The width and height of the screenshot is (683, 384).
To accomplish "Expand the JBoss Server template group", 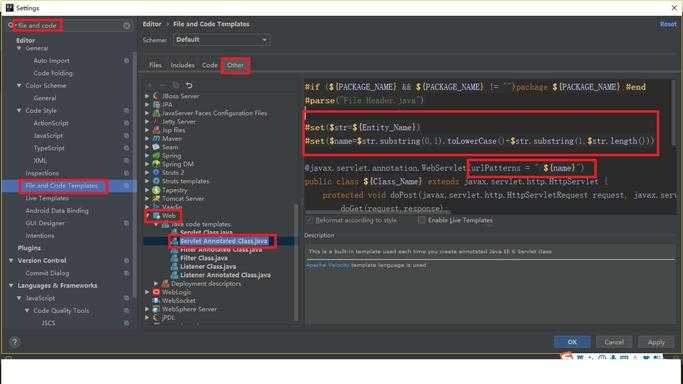I will [x=147, y=96].
